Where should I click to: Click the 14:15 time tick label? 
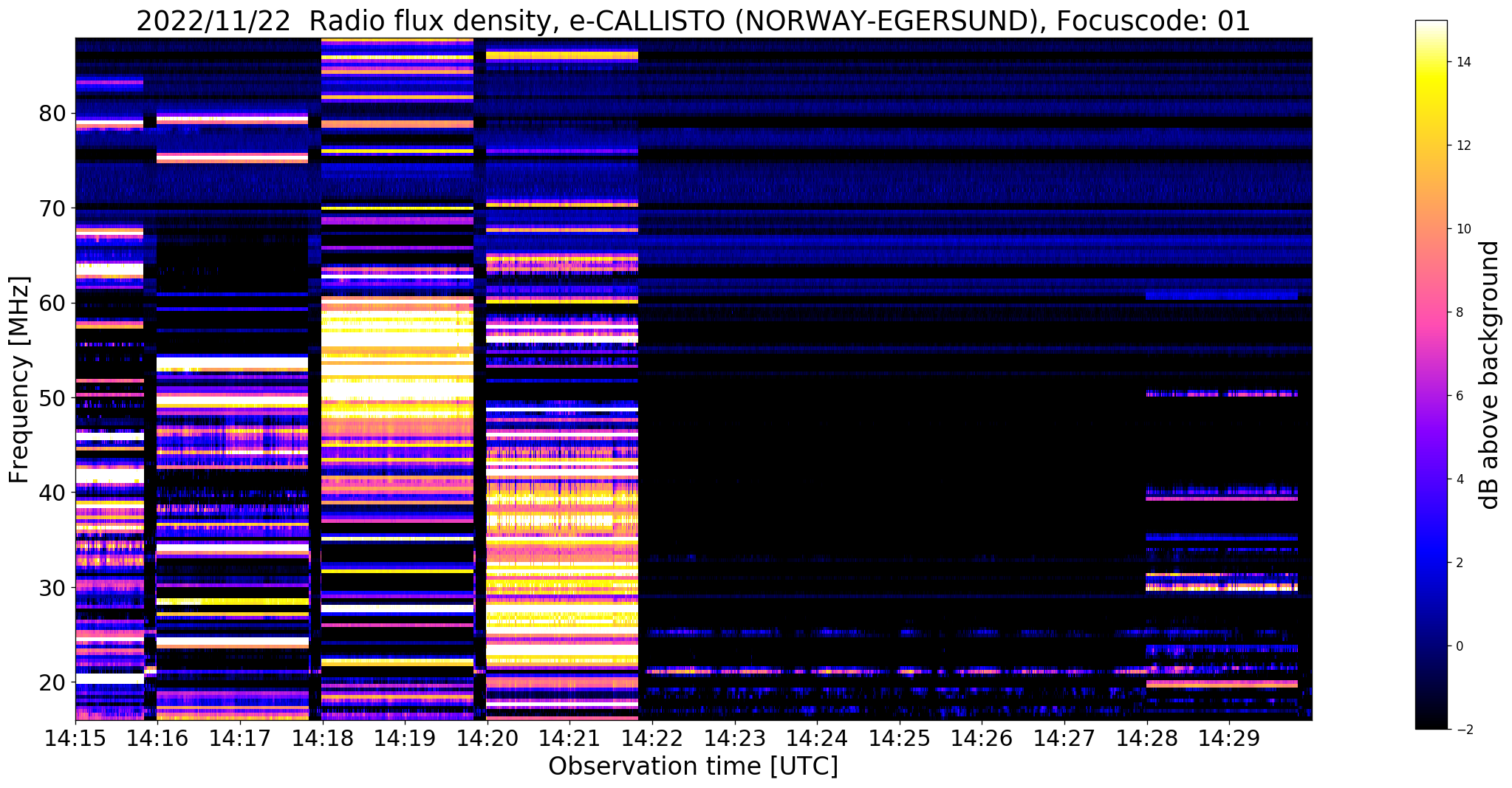pyautogui.click(x=75, y=739)
